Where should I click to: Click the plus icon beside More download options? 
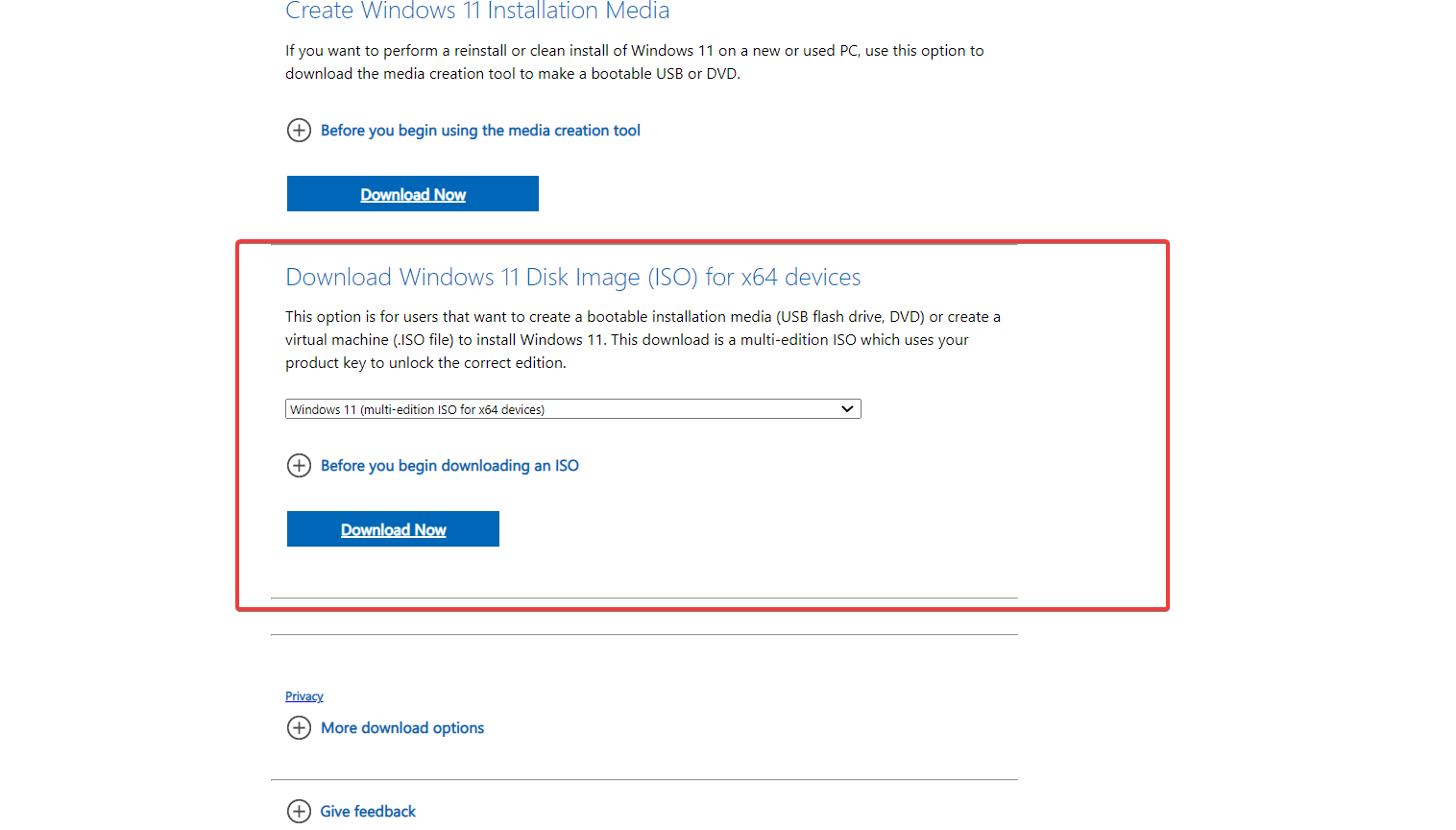(299, 728)
